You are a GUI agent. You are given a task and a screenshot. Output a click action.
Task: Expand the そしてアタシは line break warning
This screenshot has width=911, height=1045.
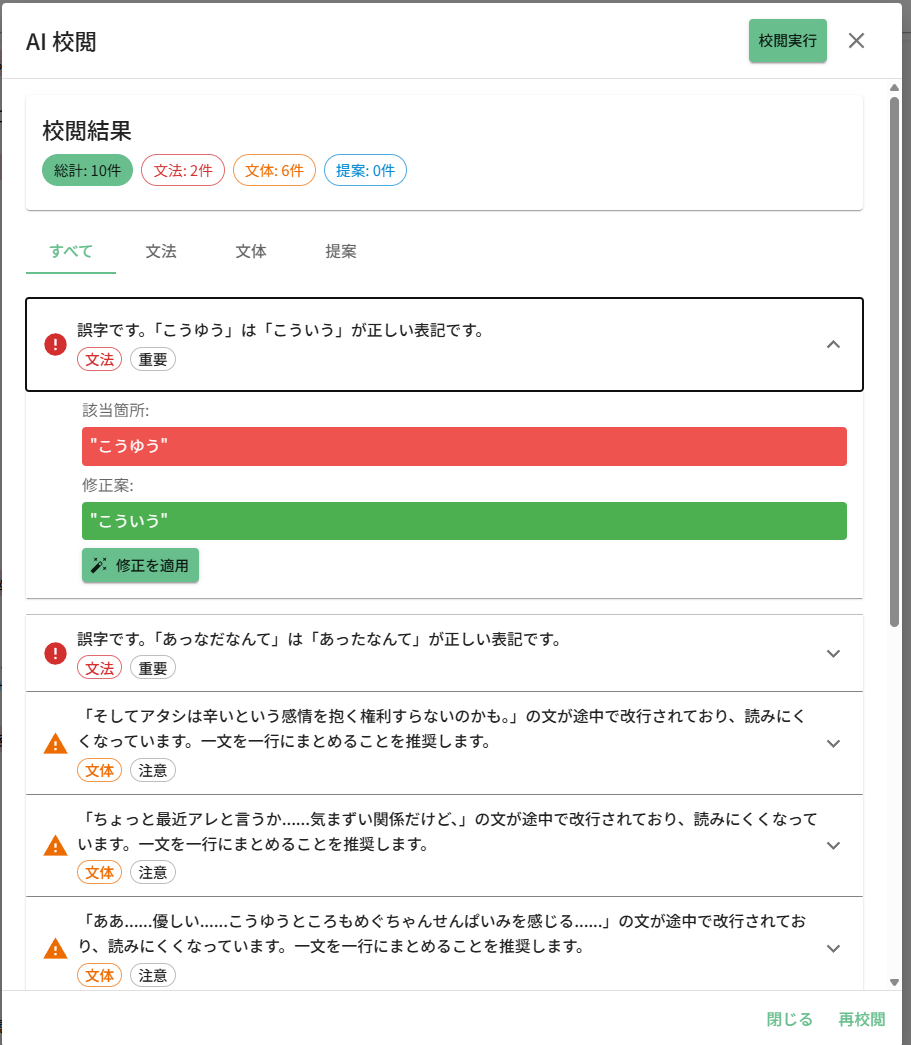[833, 743]
